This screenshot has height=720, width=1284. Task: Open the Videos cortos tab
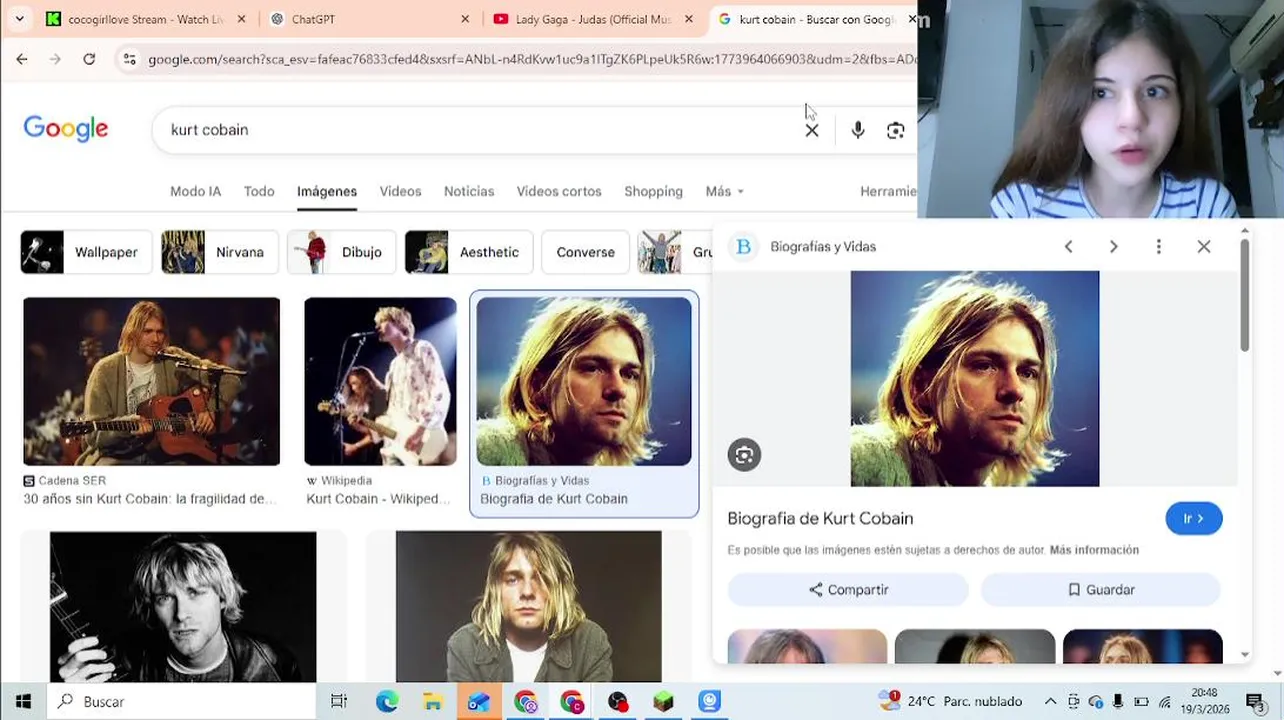pyautogui.click(x=559, y=191)
